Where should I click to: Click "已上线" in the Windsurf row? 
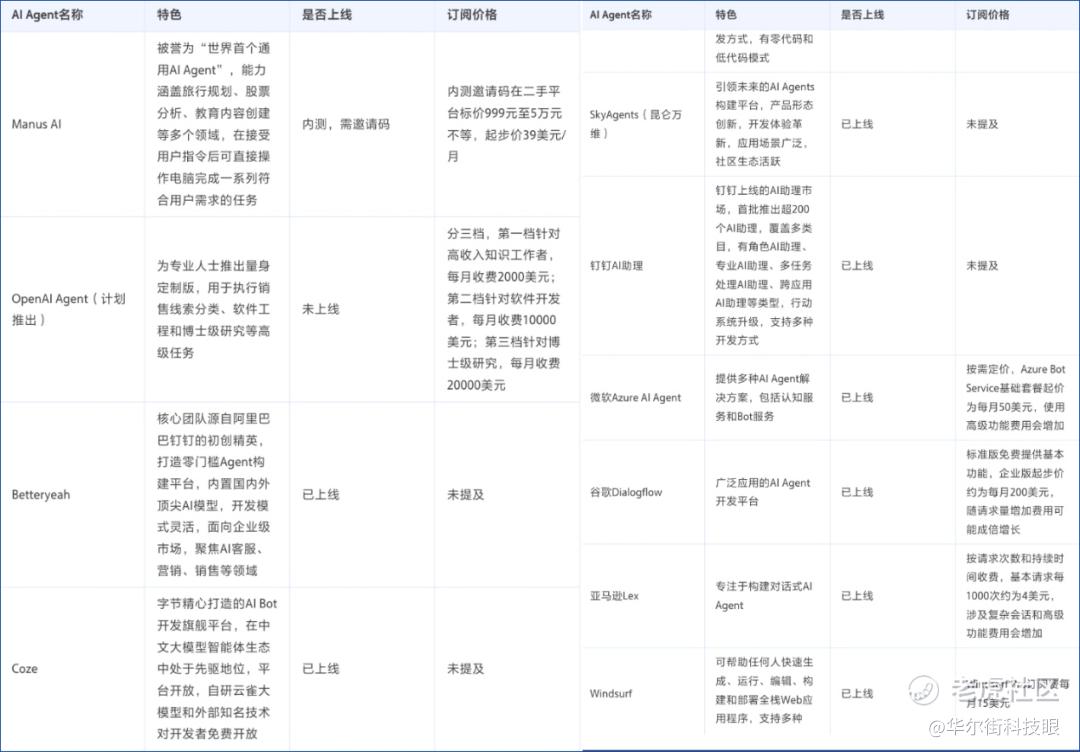(857, 693)
